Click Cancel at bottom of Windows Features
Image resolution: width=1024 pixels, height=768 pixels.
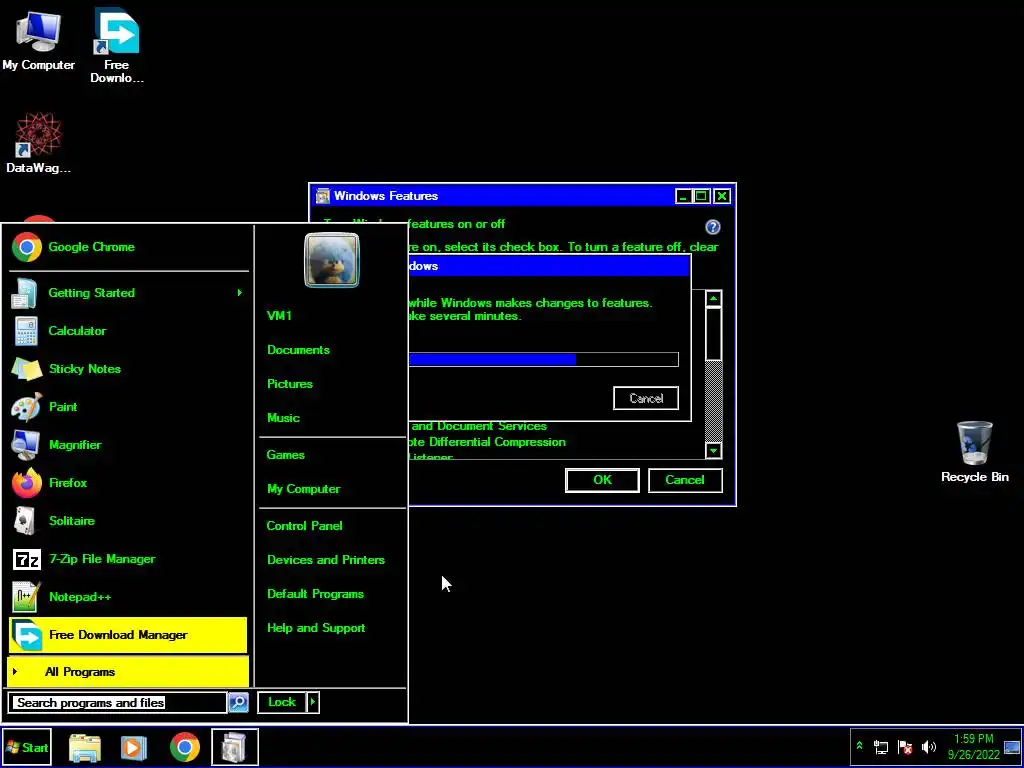coord(685,480)
